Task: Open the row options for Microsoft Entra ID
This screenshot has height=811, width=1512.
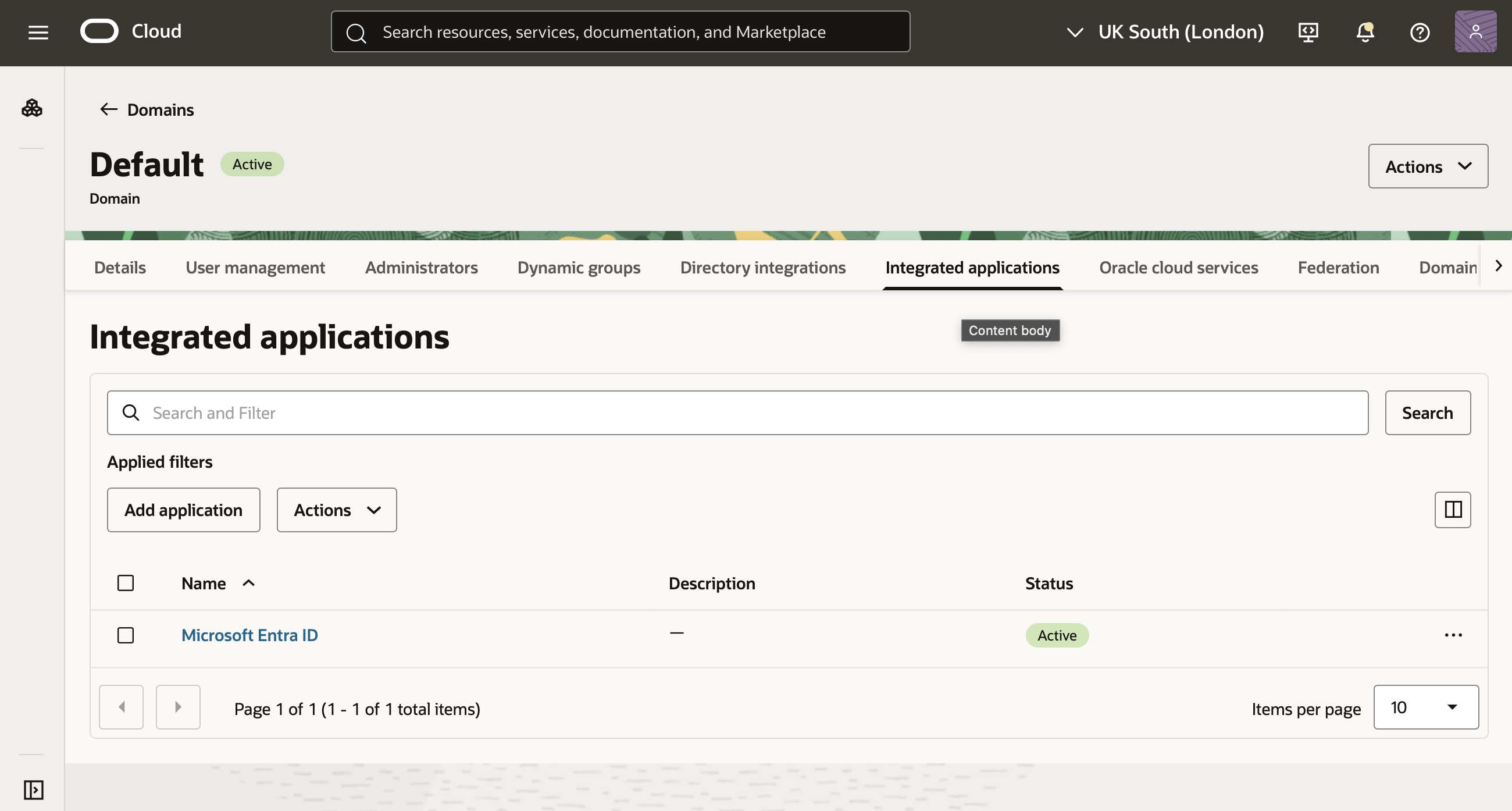Action: click(1453, 635)
